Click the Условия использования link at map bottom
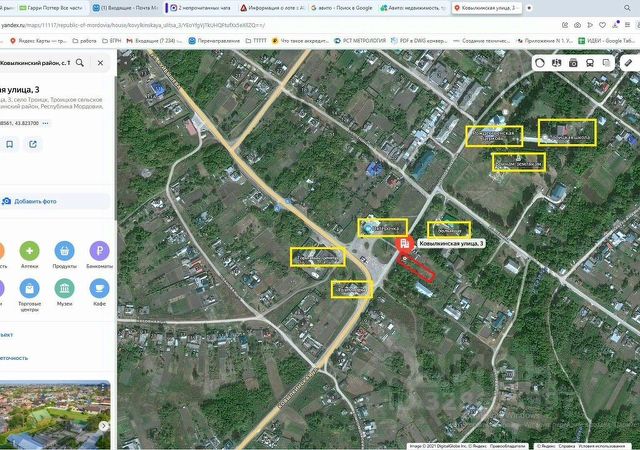This screenshot has height=450, width=640. 602,446
